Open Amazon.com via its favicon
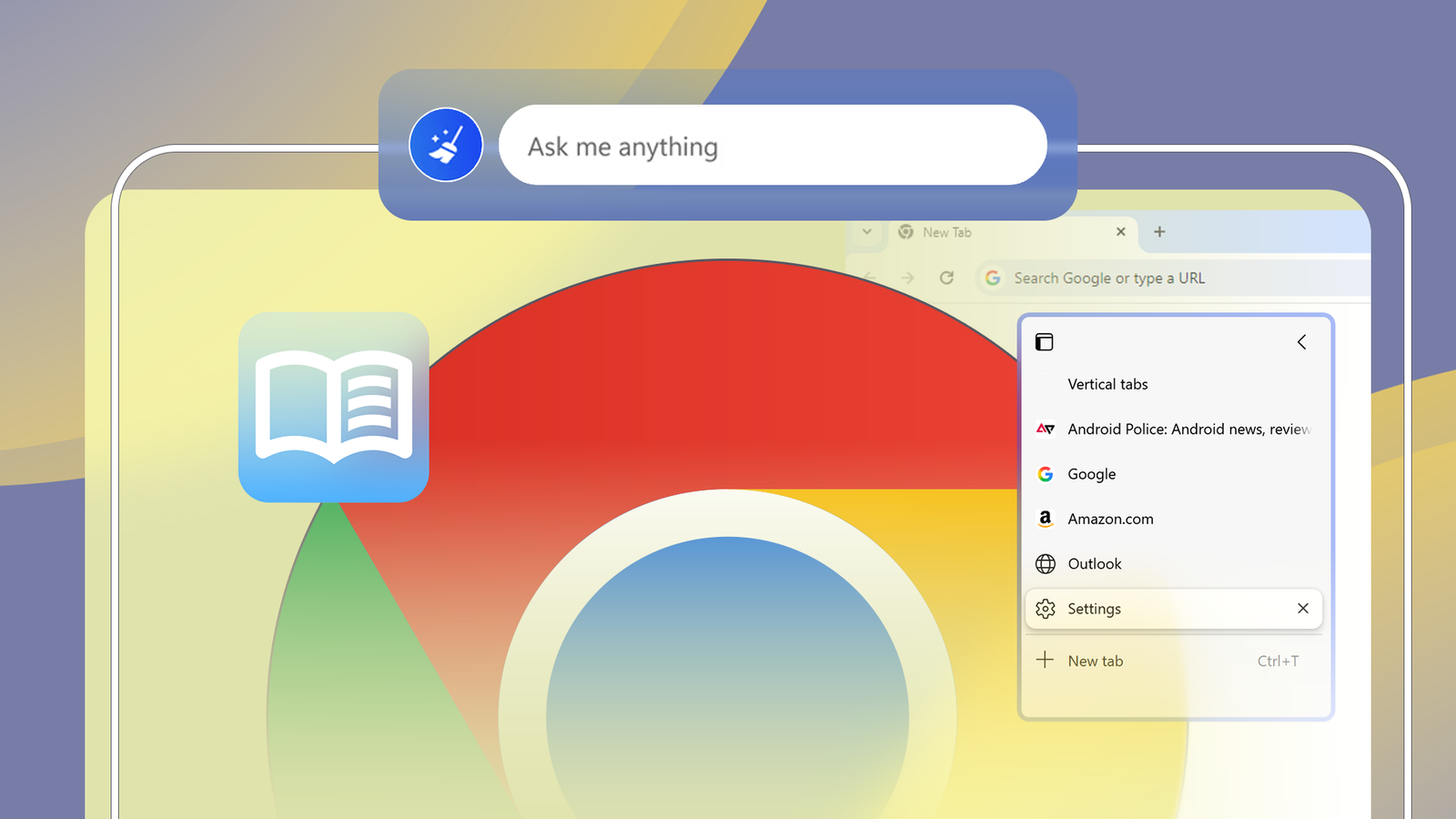Image resolution: width=1456 pixels, height=819 pixels. (x=1045, y=519)
